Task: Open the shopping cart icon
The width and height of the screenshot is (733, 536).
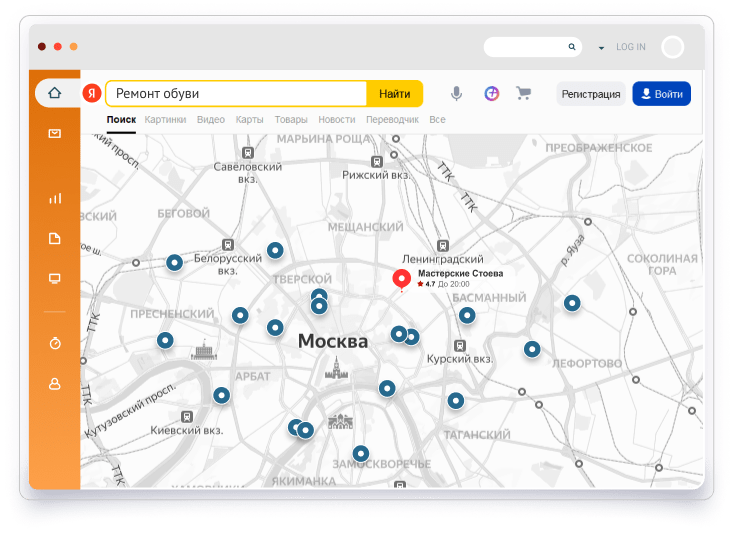Action: tap(524, 93)
